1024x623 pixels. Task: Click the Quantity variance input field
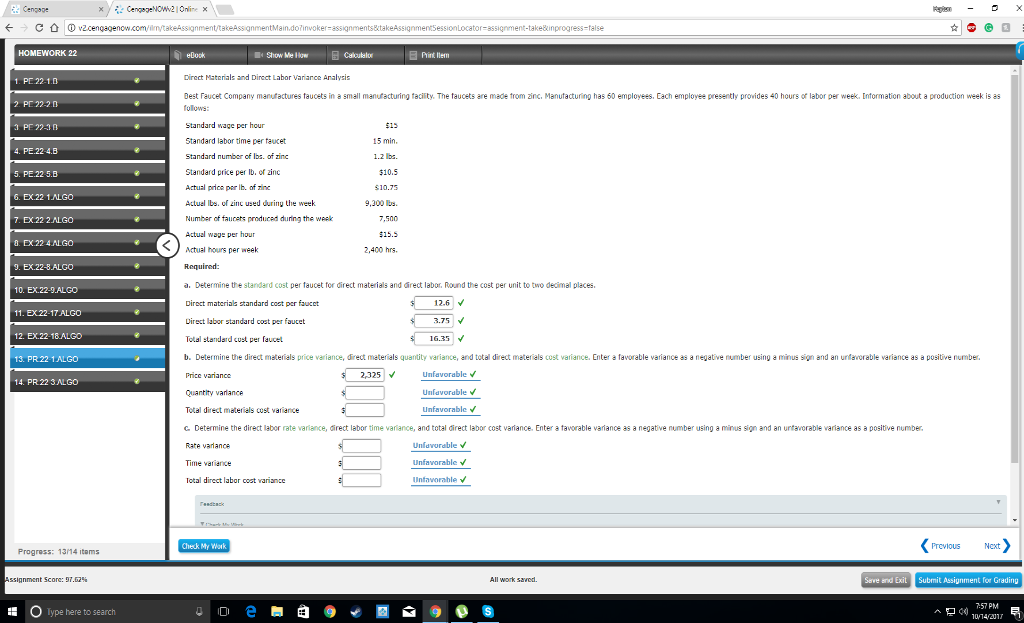363,392
